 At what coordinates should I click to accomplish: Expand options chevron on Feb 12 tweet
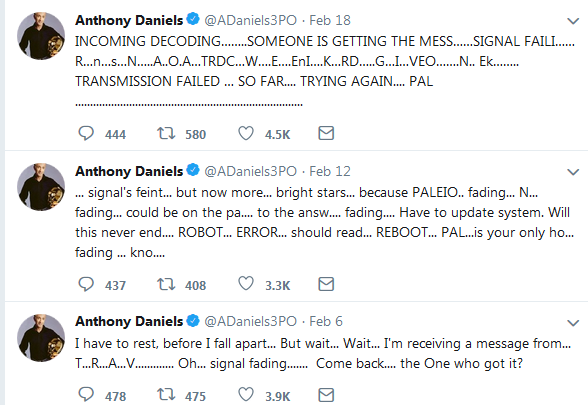click(x=573, y=172)
